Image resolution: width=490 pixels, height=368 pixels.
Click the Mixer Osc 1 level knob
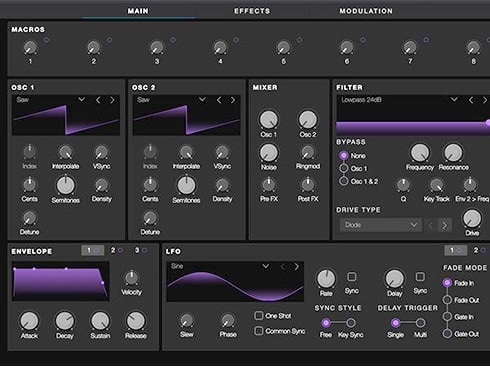click(269, 120)
